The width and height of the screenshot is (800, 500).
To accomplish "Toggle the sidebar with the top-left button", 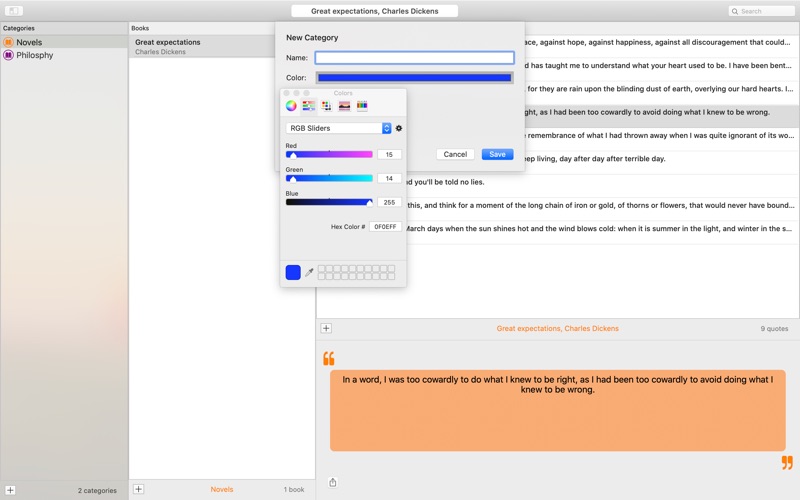I will (14, 11).
